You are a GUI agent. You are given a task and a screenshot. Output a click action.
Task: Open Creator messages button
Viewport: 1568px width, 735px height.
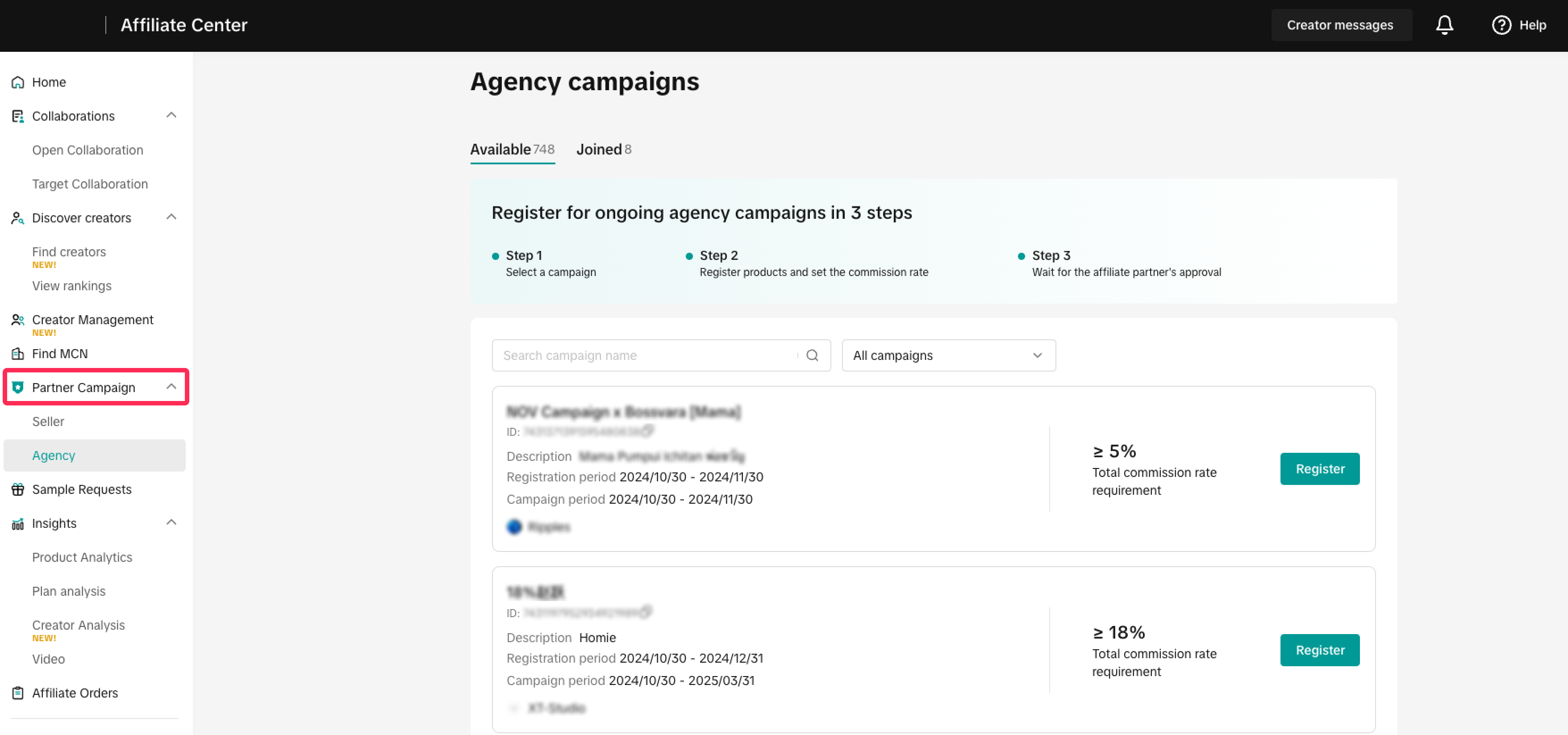tap(1340, 25)
